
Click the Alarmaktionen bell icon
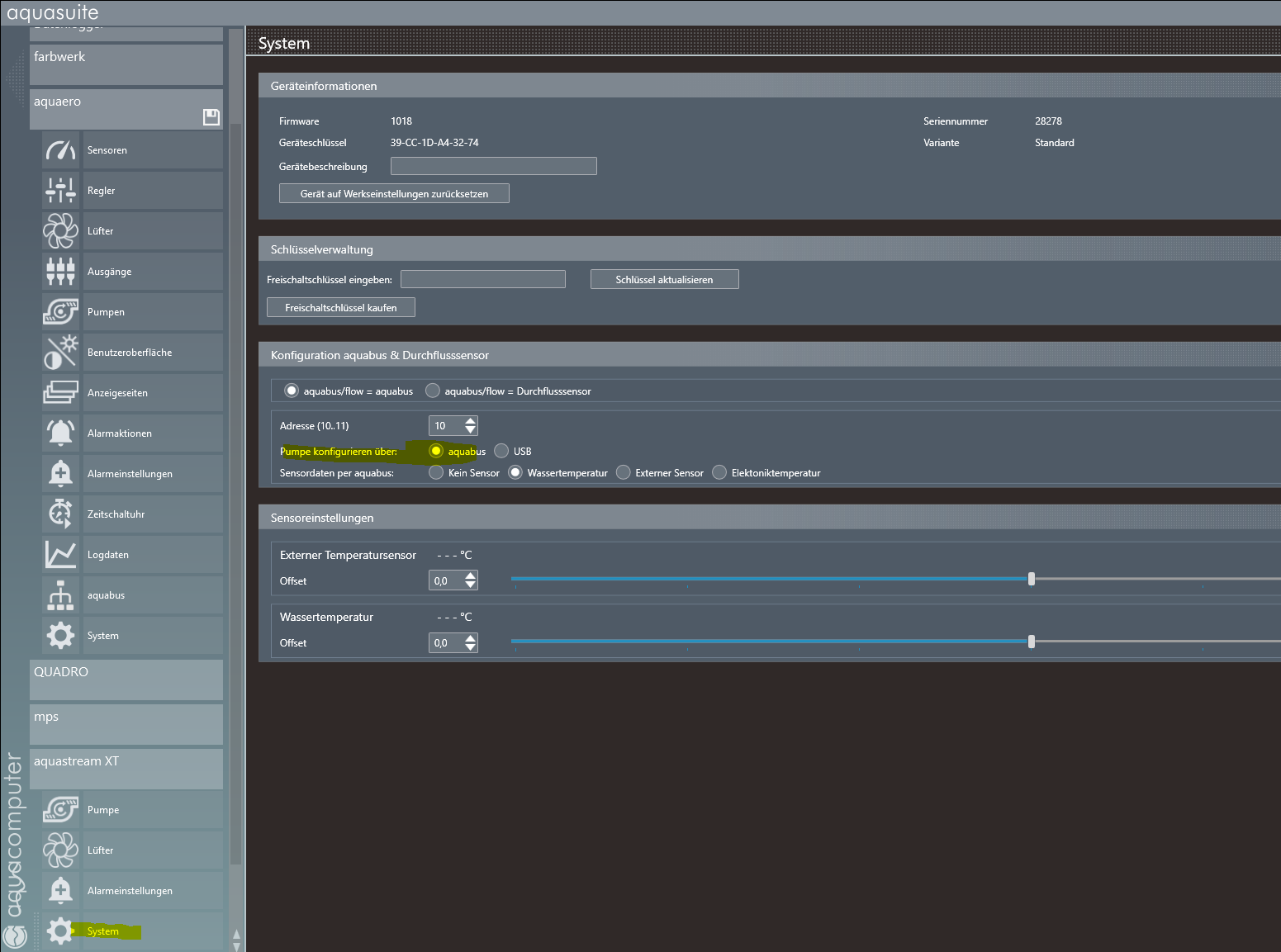[x=60, y=433]
